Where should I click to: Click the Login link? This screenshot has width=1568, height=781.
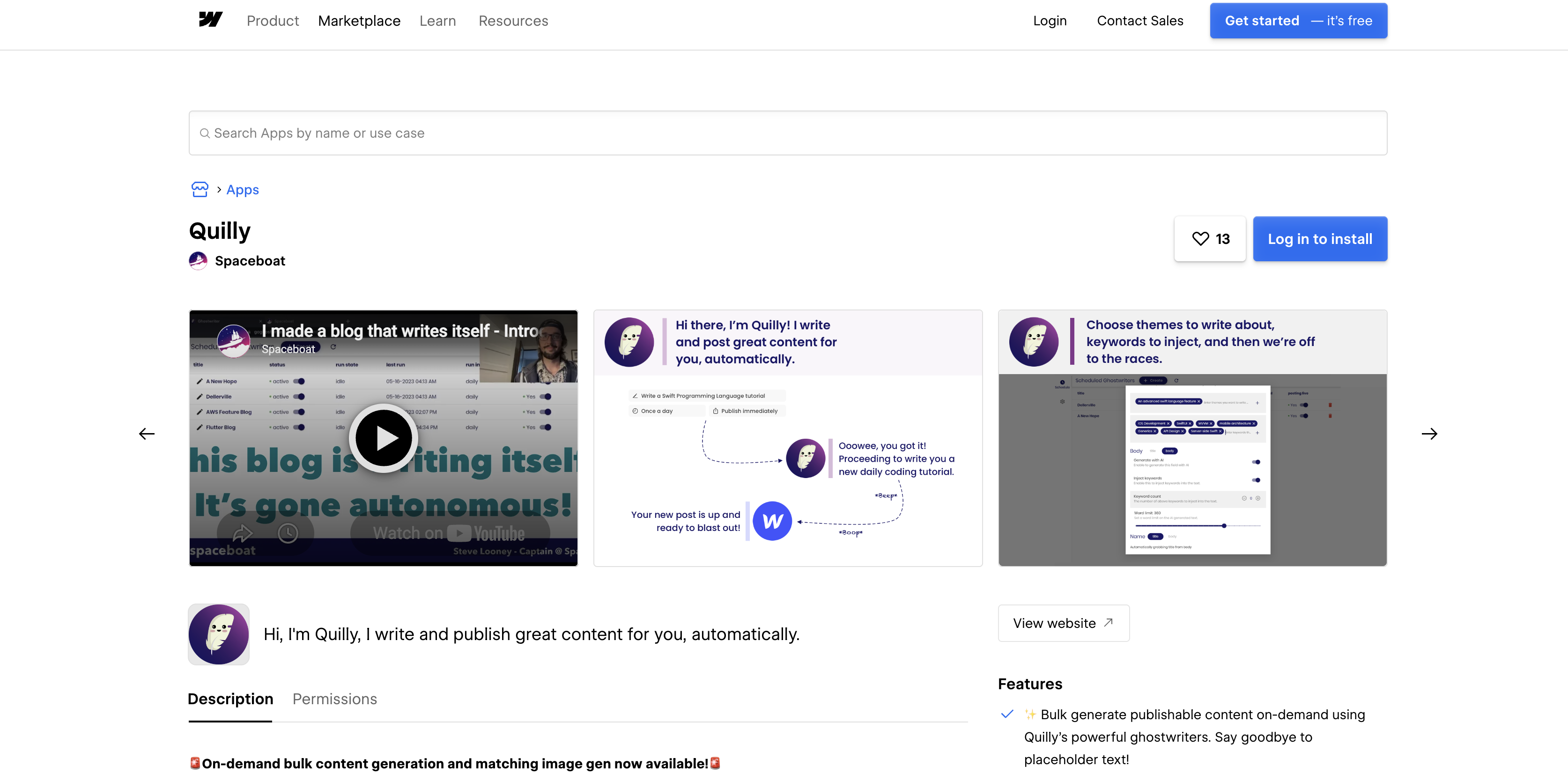tap(1050, 21)
